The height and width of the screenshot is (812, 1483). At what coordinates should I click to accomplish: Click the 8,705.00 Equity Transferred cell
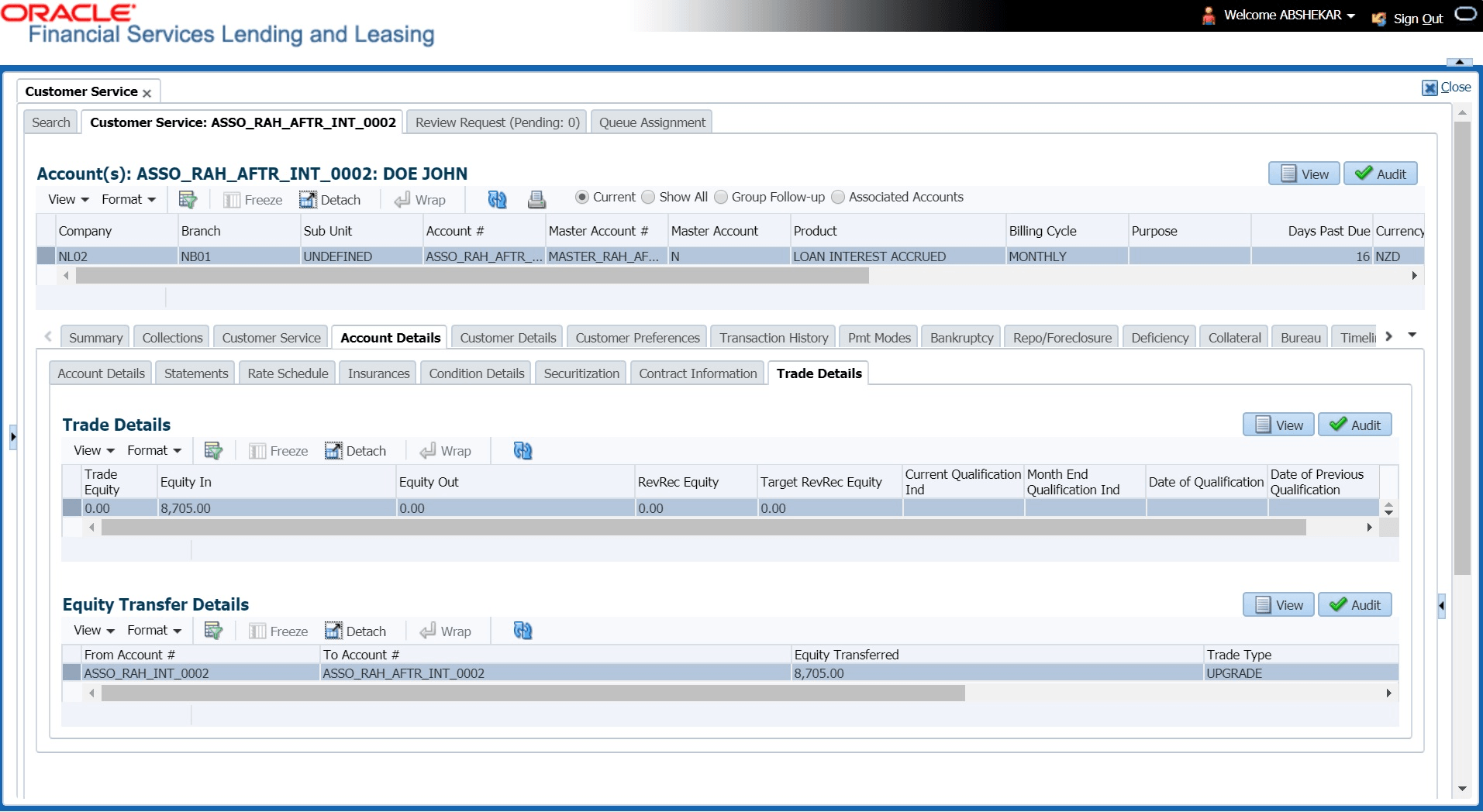[997, 673]
